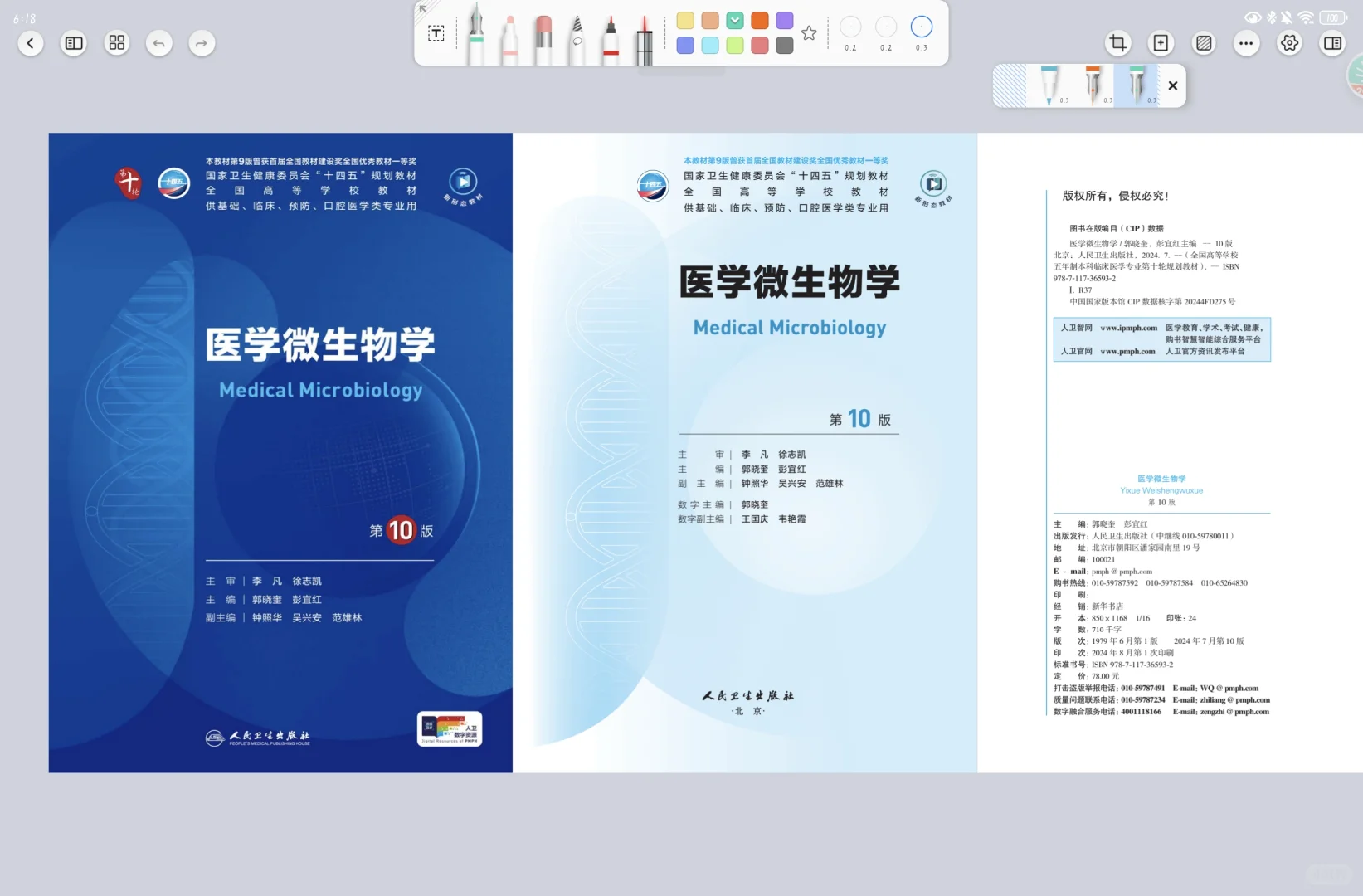Viewport: 1363px width, 896px height.
Task: Pick the blue-tipped pen in favorites bar
Action: click(1049, 85)
